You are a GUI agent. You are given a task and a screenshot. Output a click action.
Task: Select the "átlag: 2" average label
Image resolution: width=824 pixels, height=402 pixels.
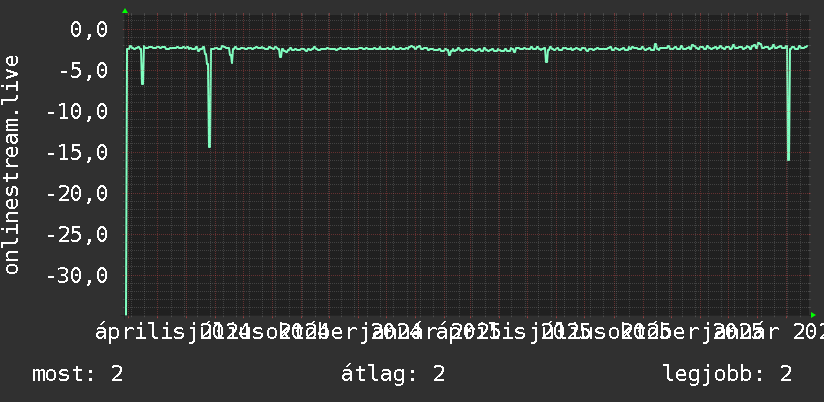point(393,374)
